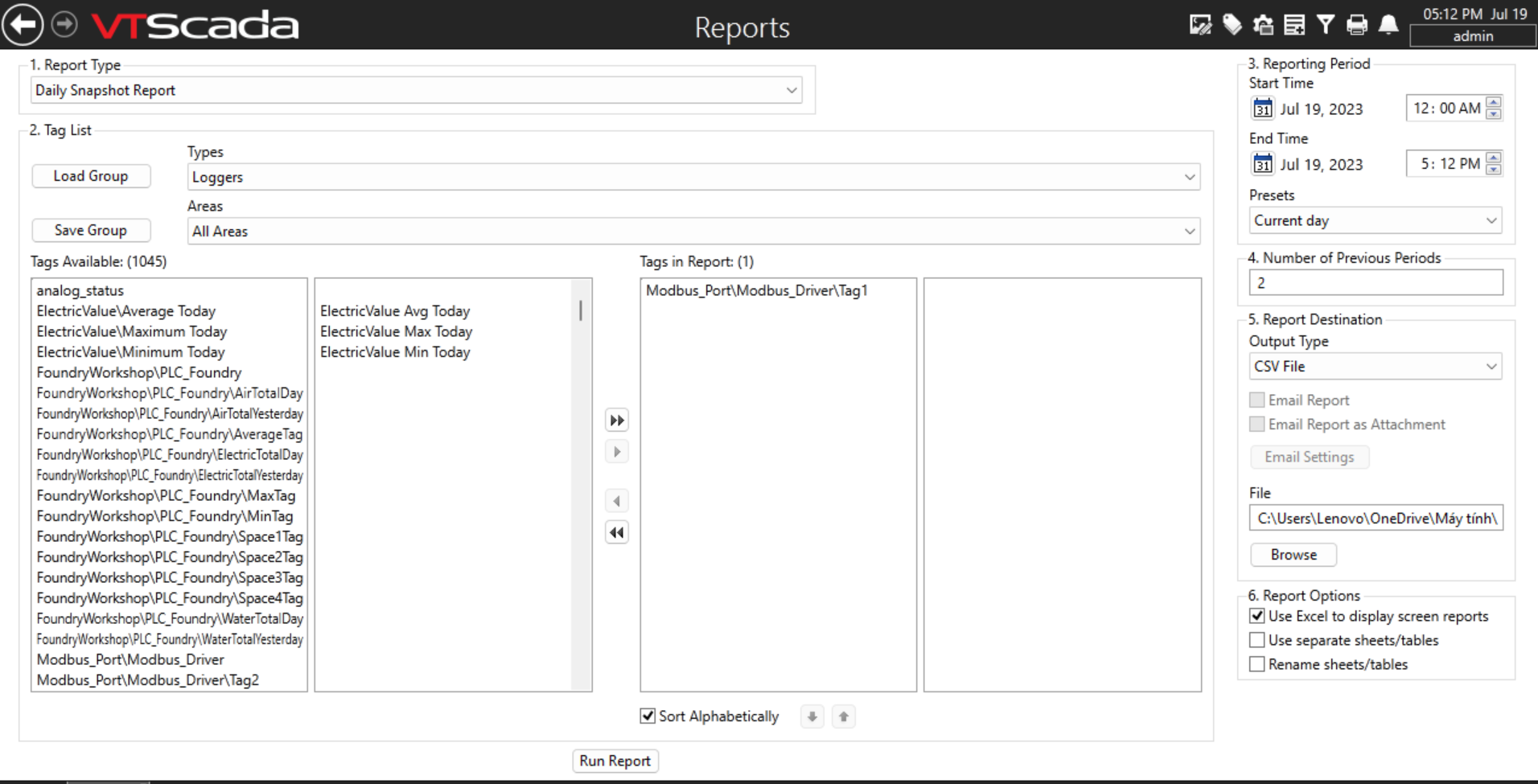
Task: Open alarms using the bell icon
Action: 1388,26
